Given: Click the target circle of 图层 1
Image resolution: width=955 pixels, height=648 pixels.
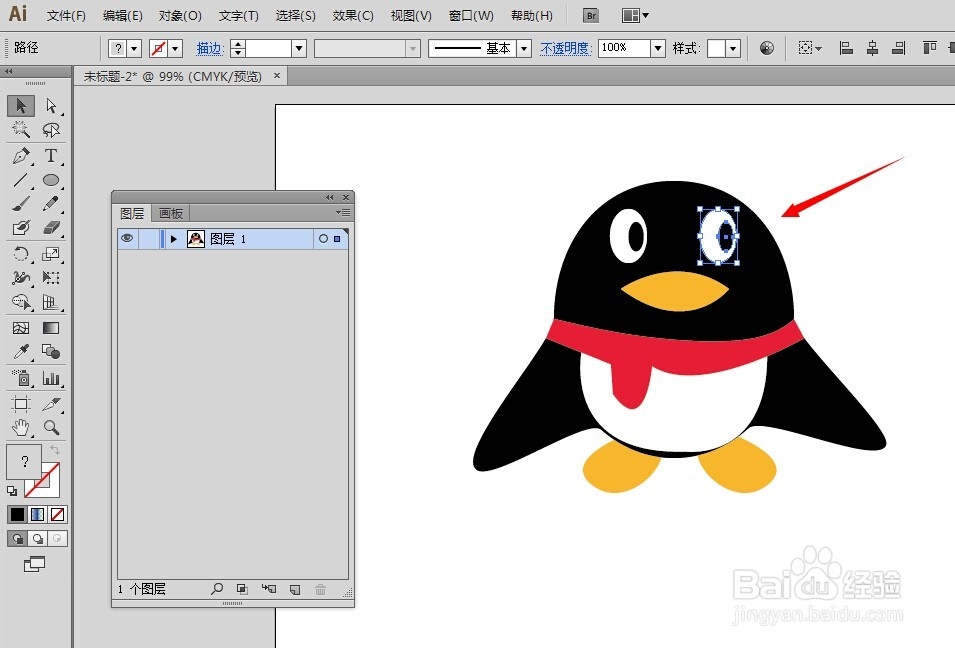Looking at the screenshot, I should (323, 239).
